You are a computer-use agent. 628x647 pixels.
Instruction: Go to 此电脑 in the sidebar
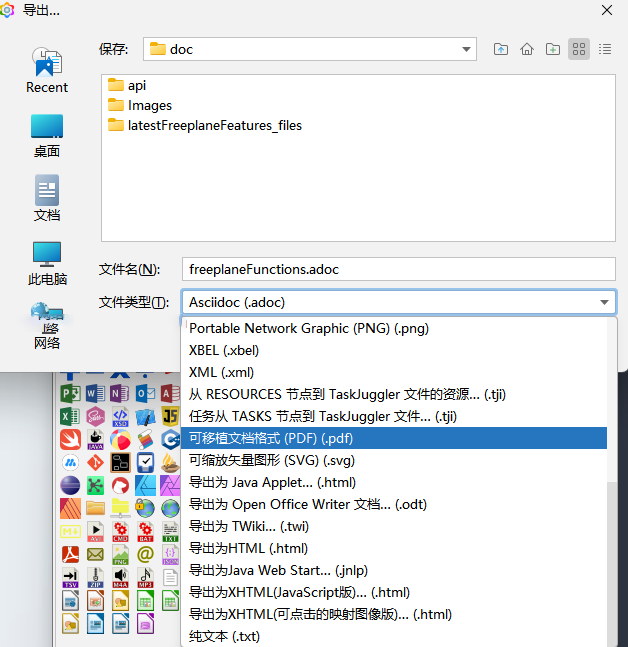click(47, 263)
